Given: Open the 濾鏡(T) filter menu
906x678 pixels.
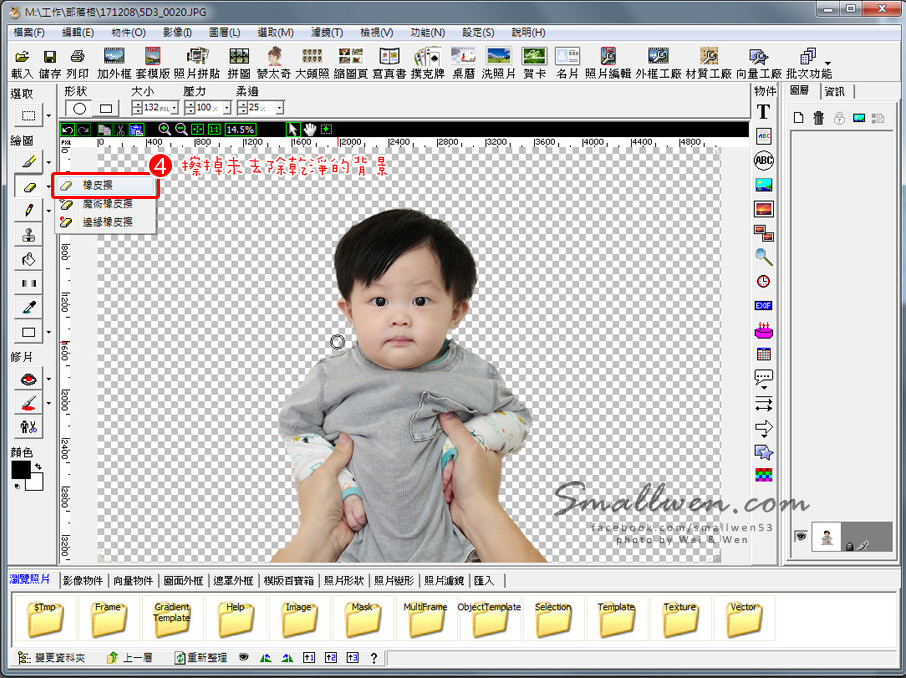Looking at the screenshot, I should [x=327, y=32].
